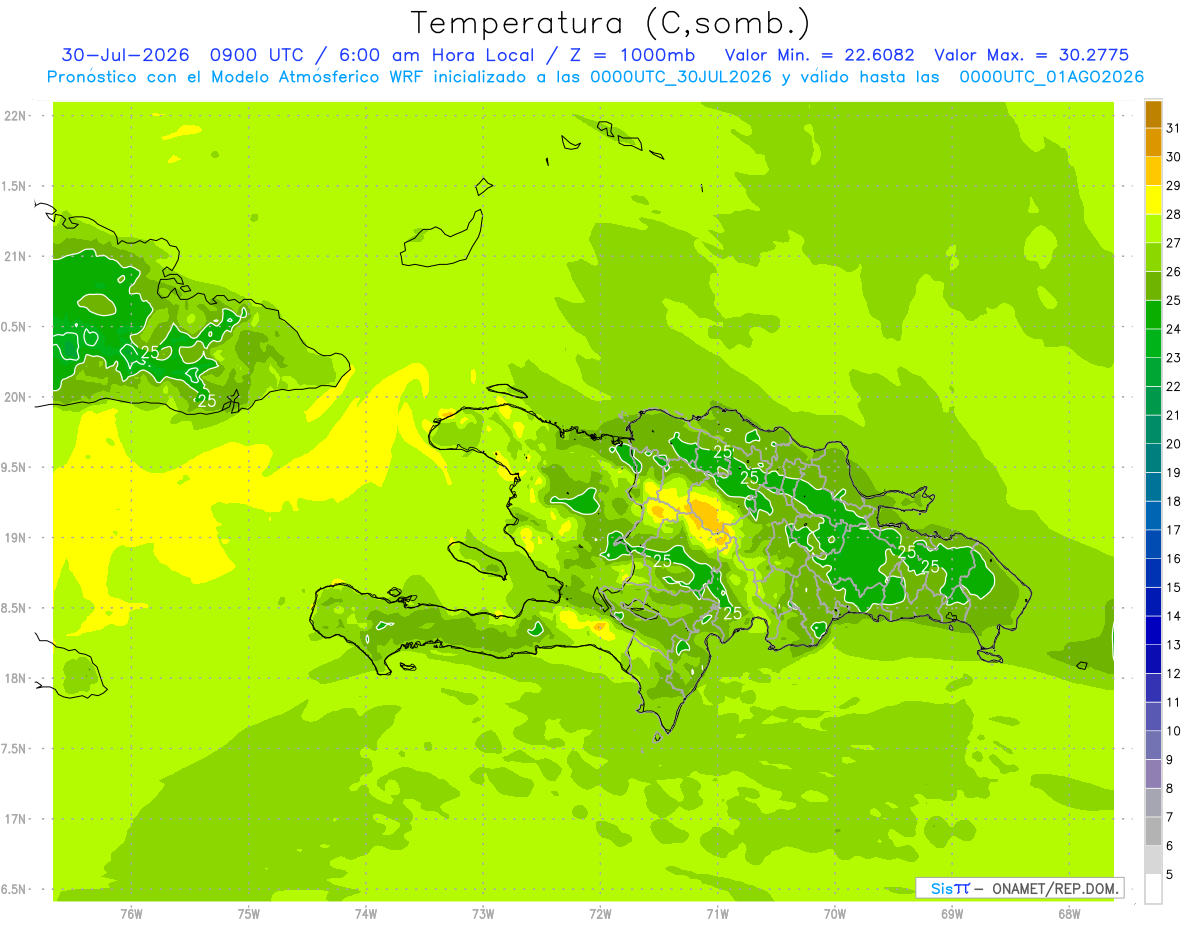Select the '0000UTC_01AGO2026' valid-until timestamp

click(1052, 77)
